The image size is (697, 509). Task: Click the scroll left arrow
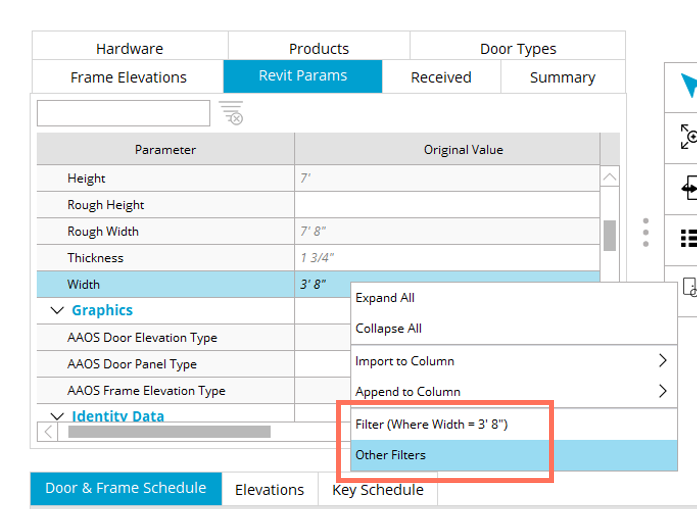pyautogui.click(x=48, y=432)
